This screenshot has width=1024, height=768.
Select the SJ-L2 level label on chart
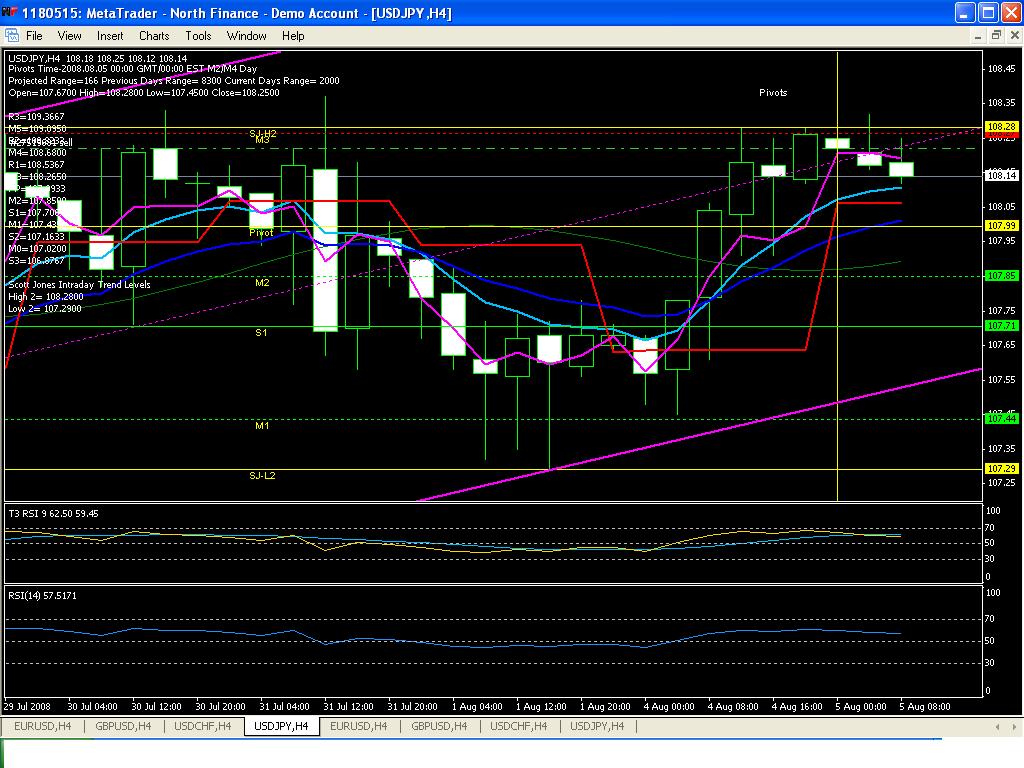click(262, 475)
